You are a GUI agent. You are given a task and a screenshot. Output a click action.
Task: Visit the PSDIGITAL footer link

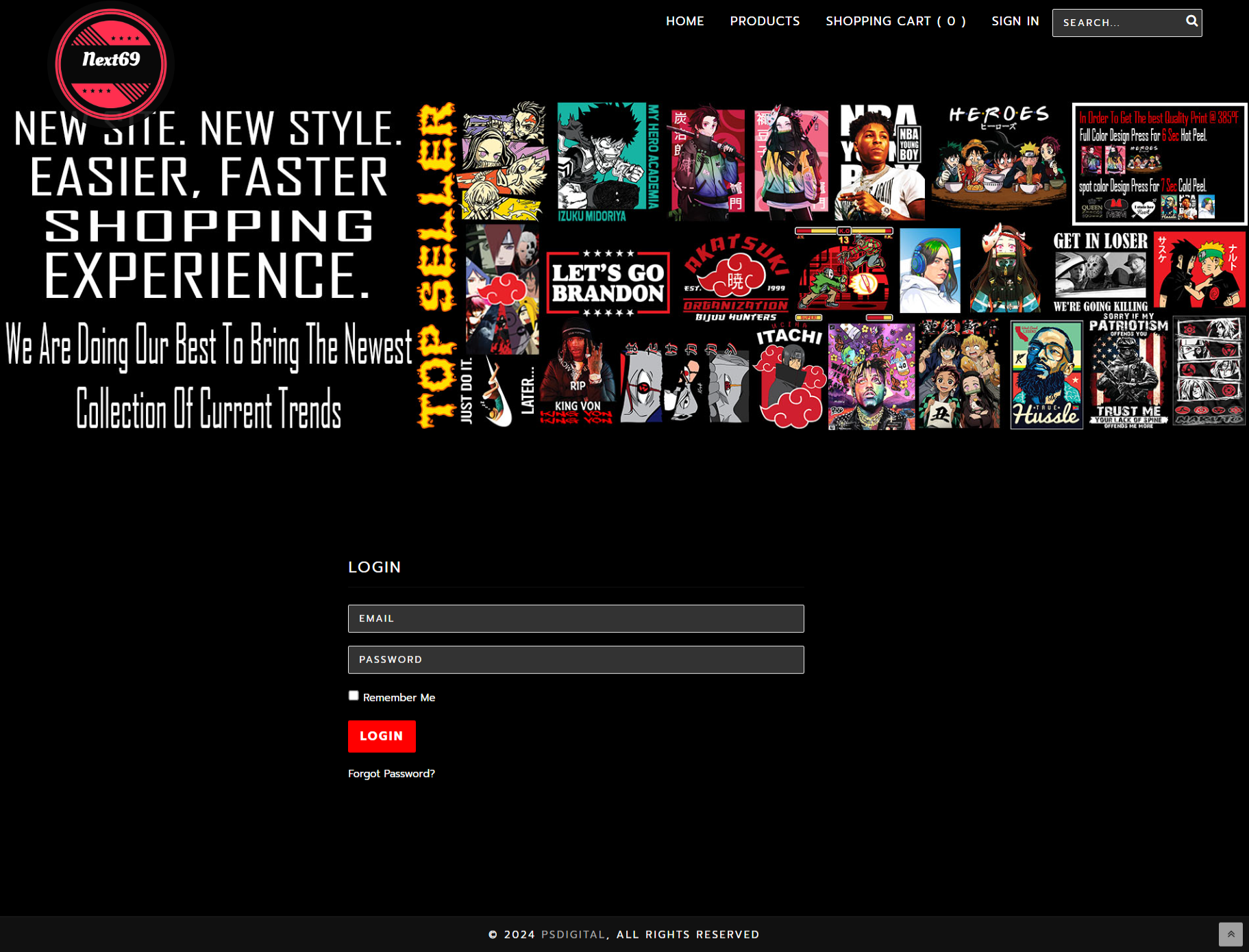tap(573, 934)
